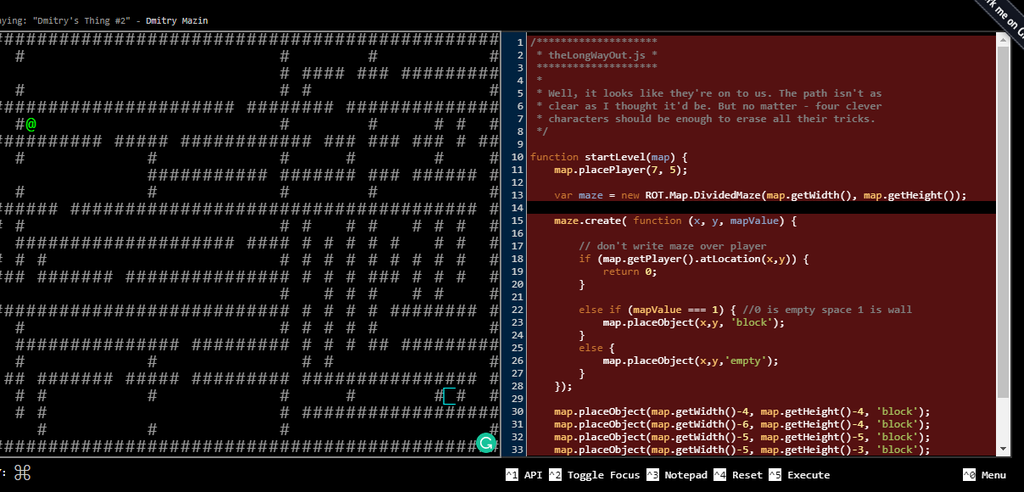The image size is (1024, 492).
Task: Click the "Dmitry's Thing #2" song title
Action: pyautogui.click(x=84, y=21)
